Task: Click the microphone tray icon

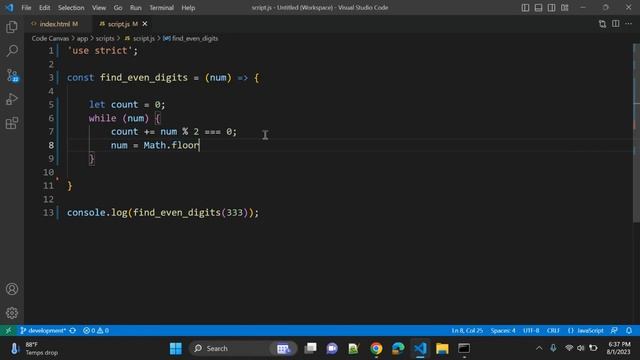Action: coord(553,348)
